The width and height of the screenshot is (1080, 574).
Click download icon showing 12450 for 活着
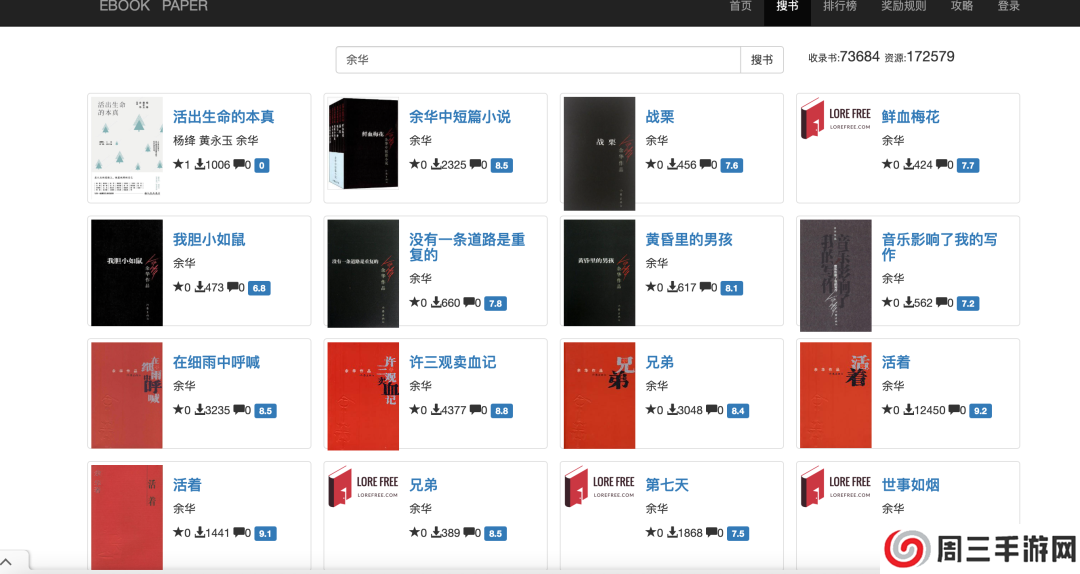click(x=908, y=410)
